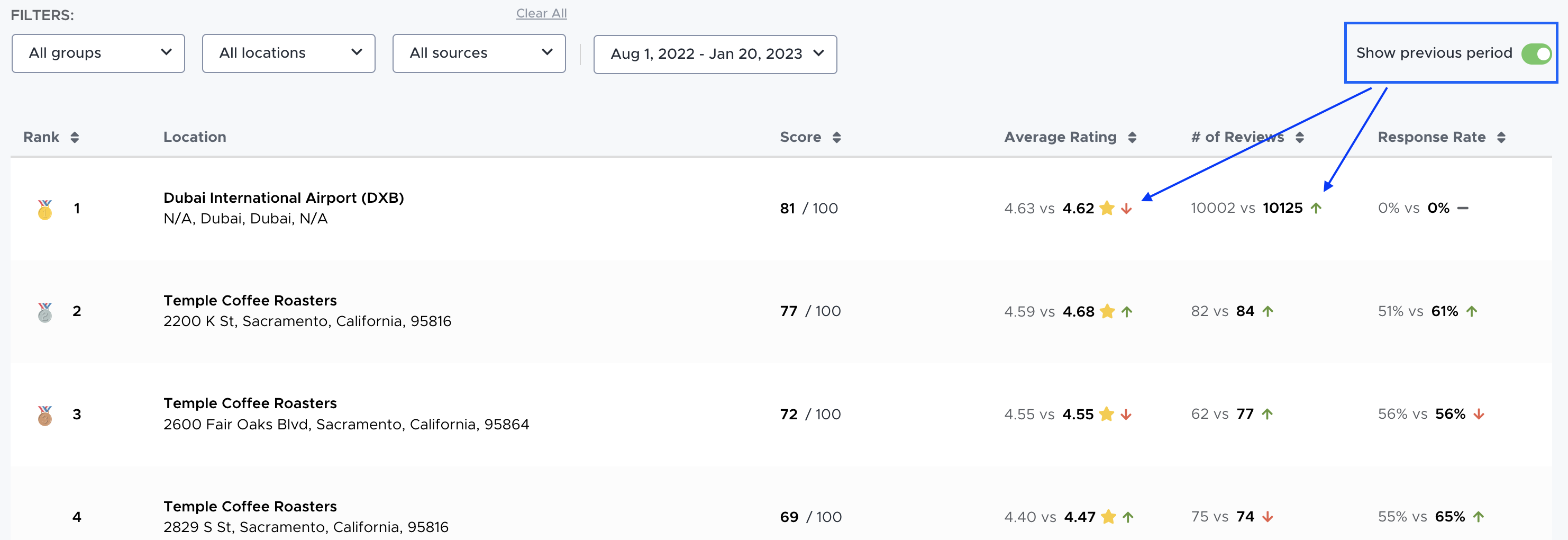Click the response rate 55% vs 65%
This screenshot has height=540, width=1568.
pyautogui.click(x=1421, y=517)
